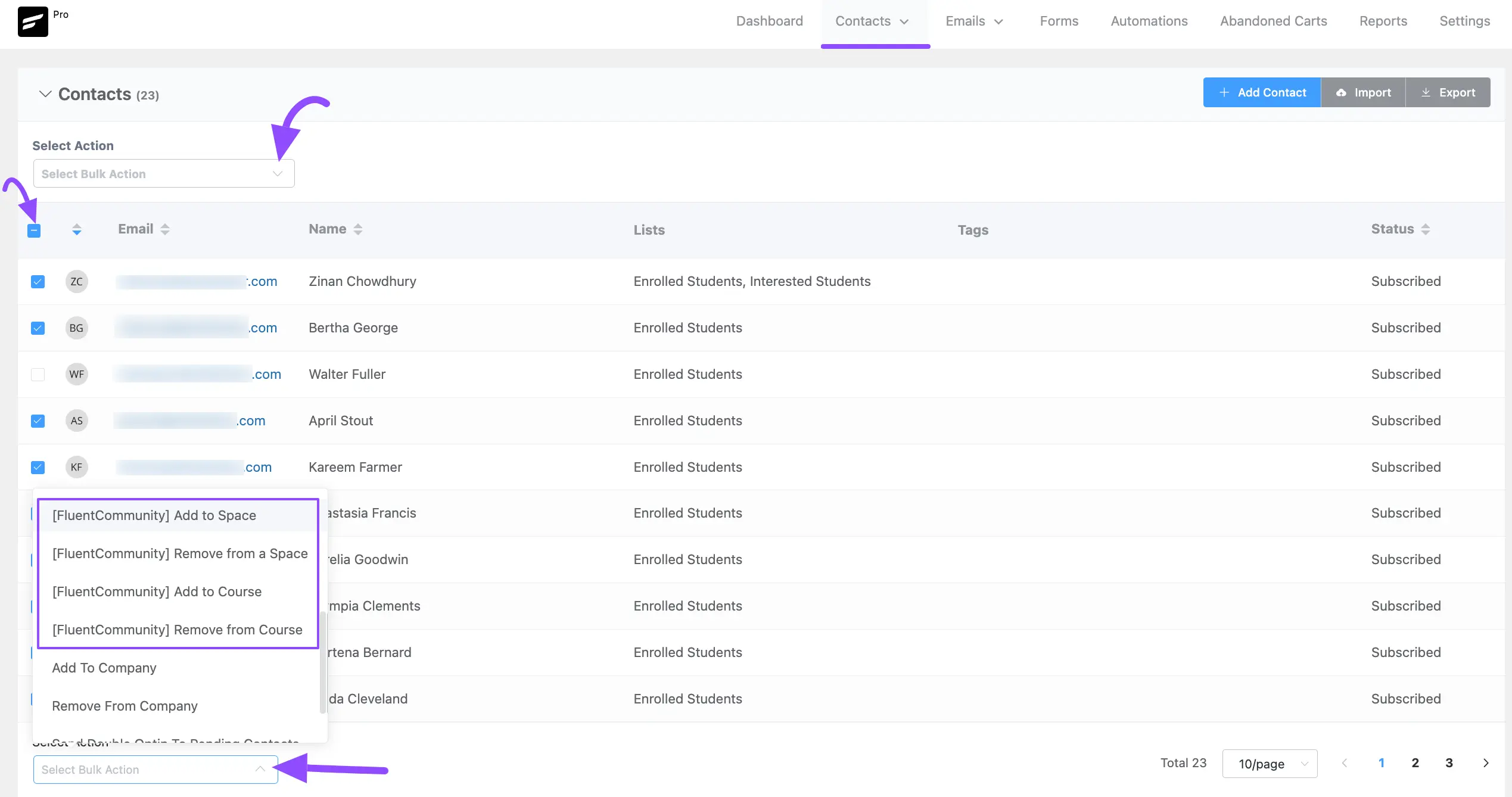Select page 1 in pagination
1512x797 pixels.
tap(1382, 763)
